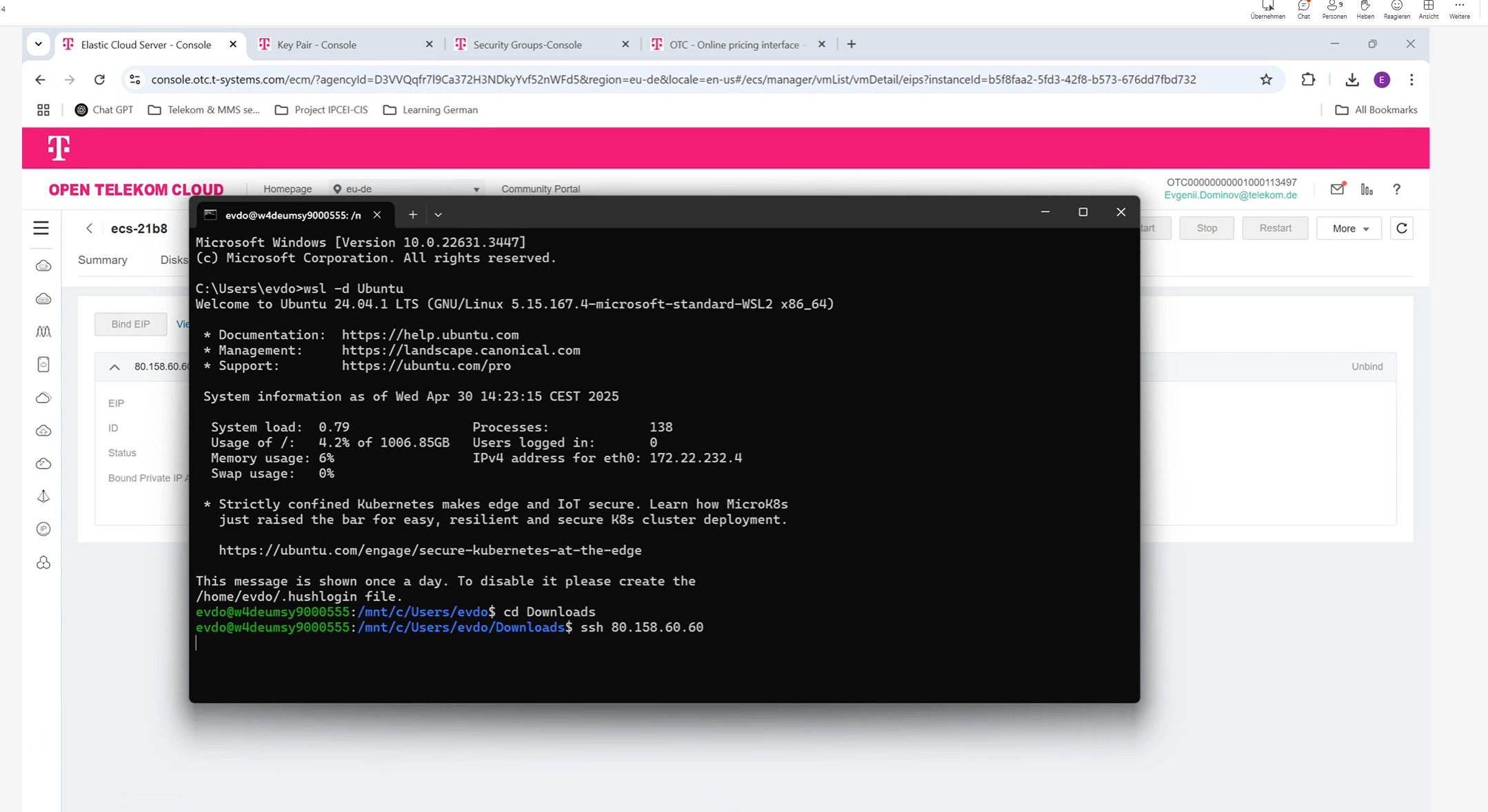Open the disk storage sidebar icon
Image resolution: width=1488 pixels, height=812 pixels.
point(43,365)
